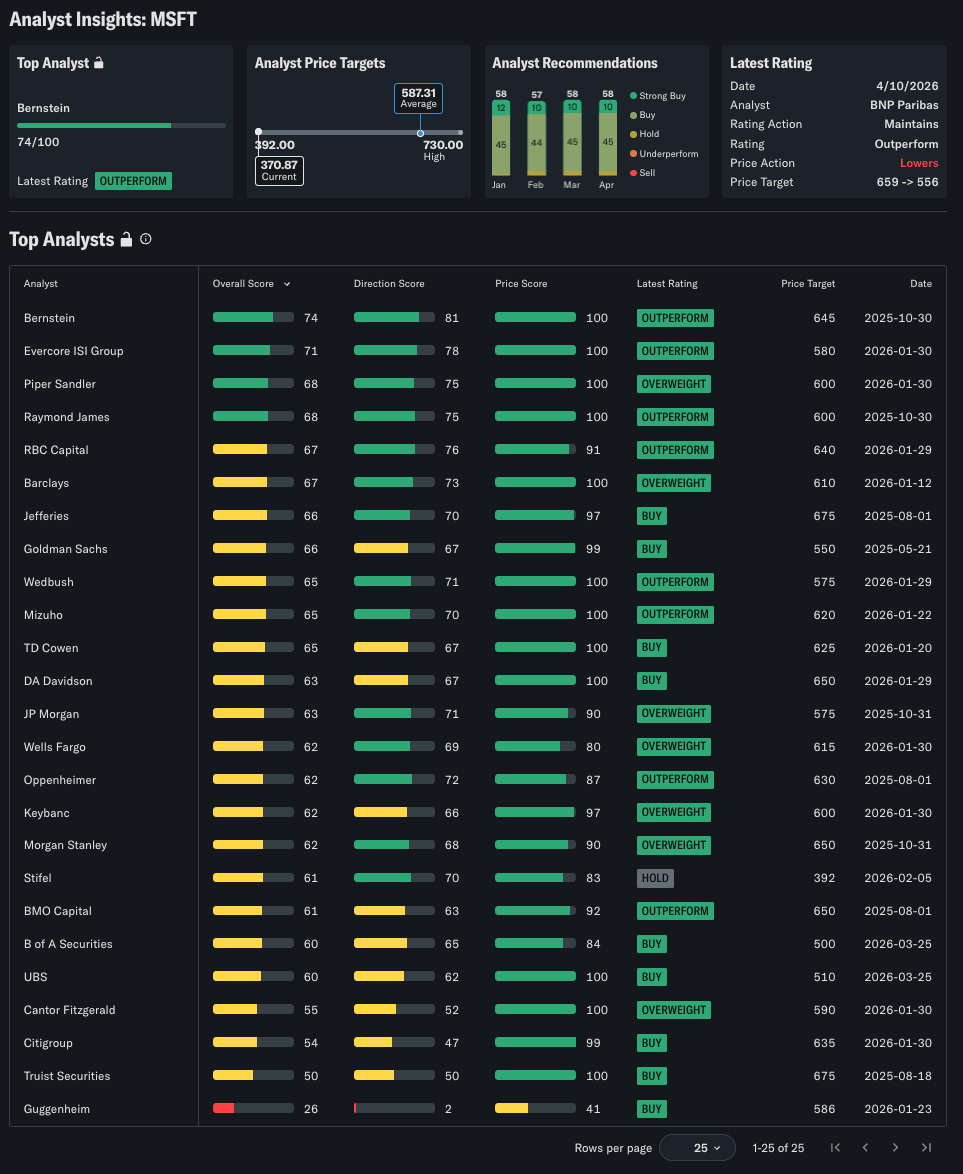Click the Direction Score column header
The height and width of the screenshot is (1174, 963).
click(389, 284)
